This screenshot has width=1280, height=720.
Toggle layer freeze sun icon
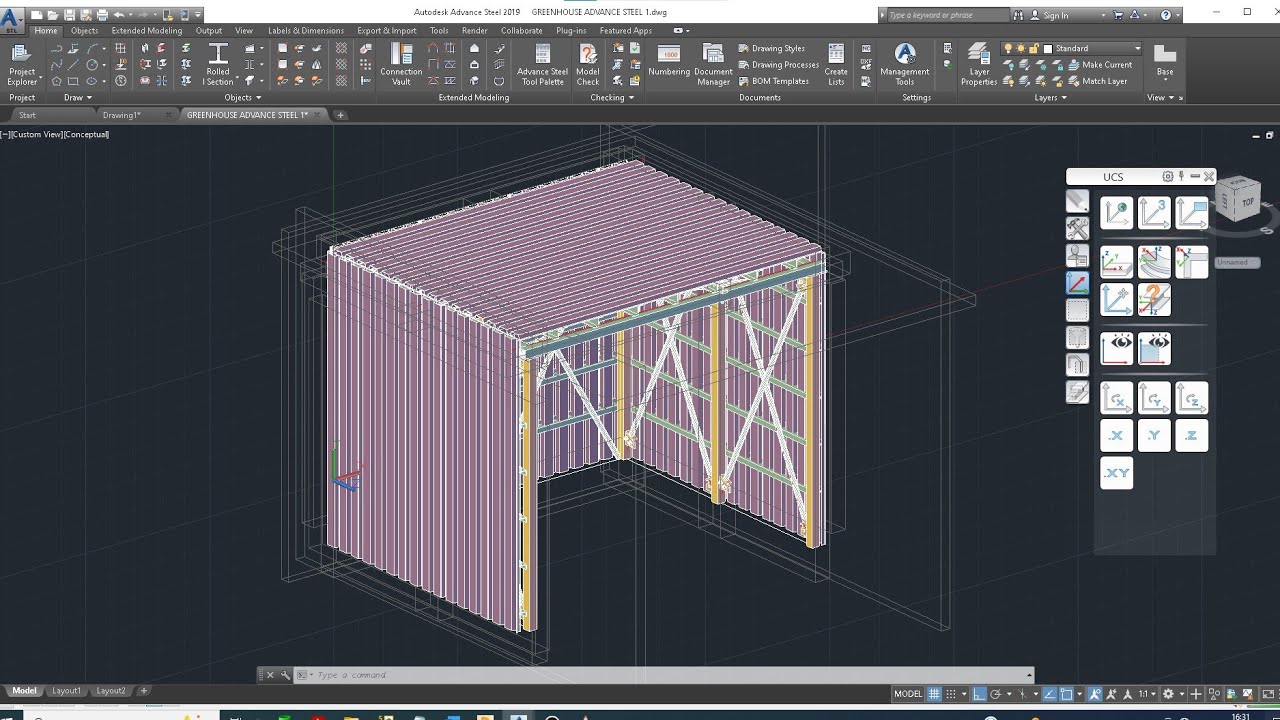[1021, 48]
